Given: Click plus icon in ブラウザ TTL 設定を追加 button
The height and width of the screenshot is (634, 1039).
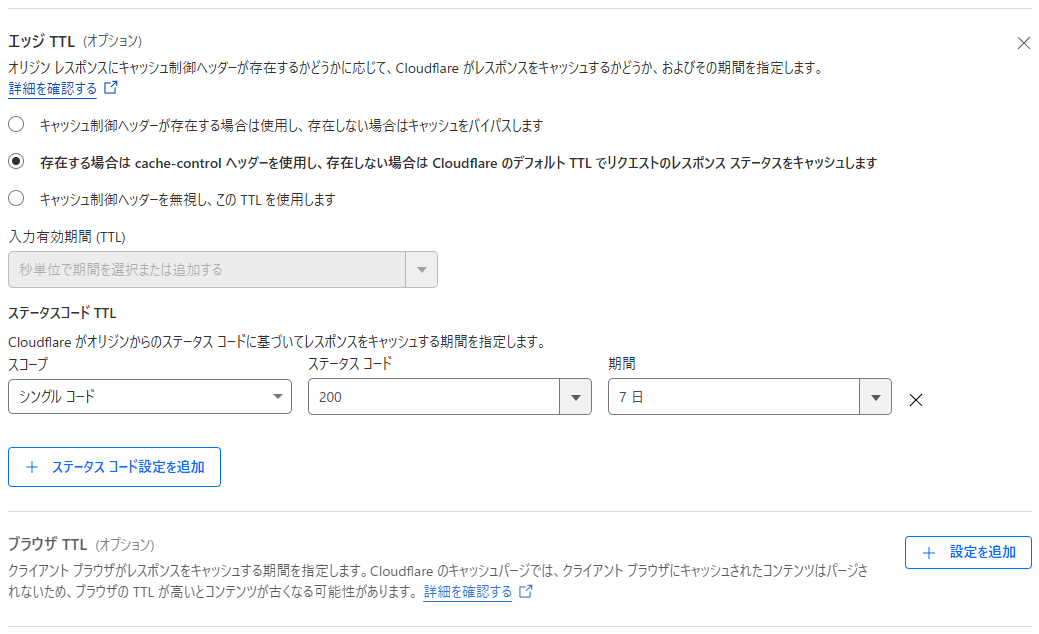Looking at the screenshot, I should [x=929, y=552].
